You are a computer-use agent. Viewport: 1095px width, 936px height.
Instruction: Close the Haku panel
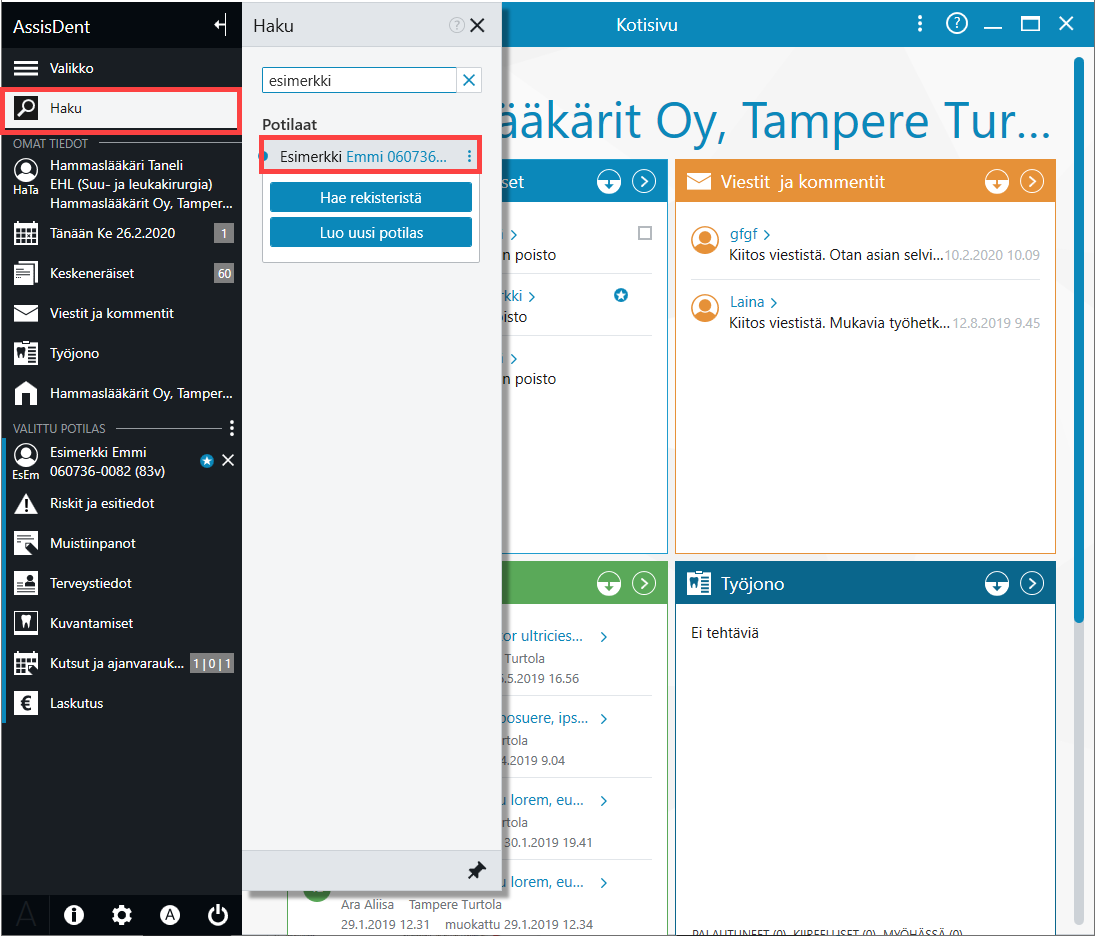(x=478, y=25)
